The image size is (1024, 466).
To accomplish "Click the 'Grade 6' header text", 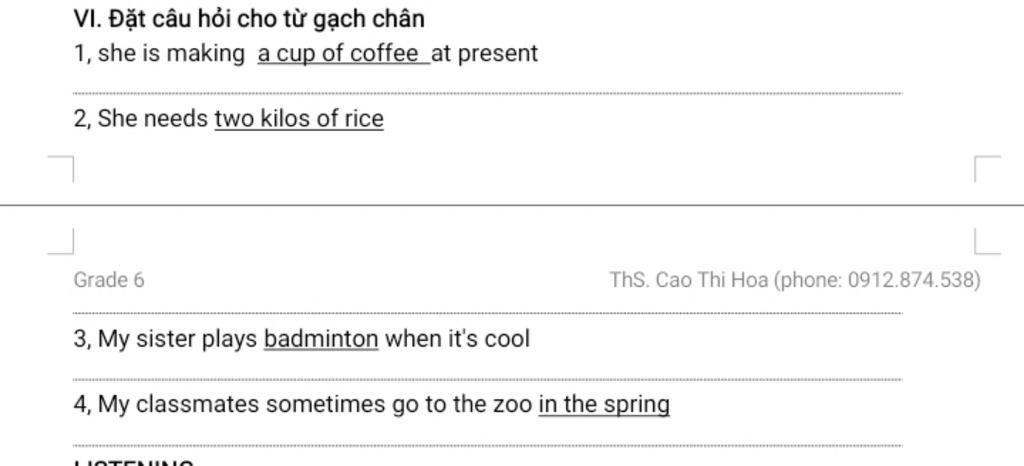I will pyautogui.click(x=109, y=280).
